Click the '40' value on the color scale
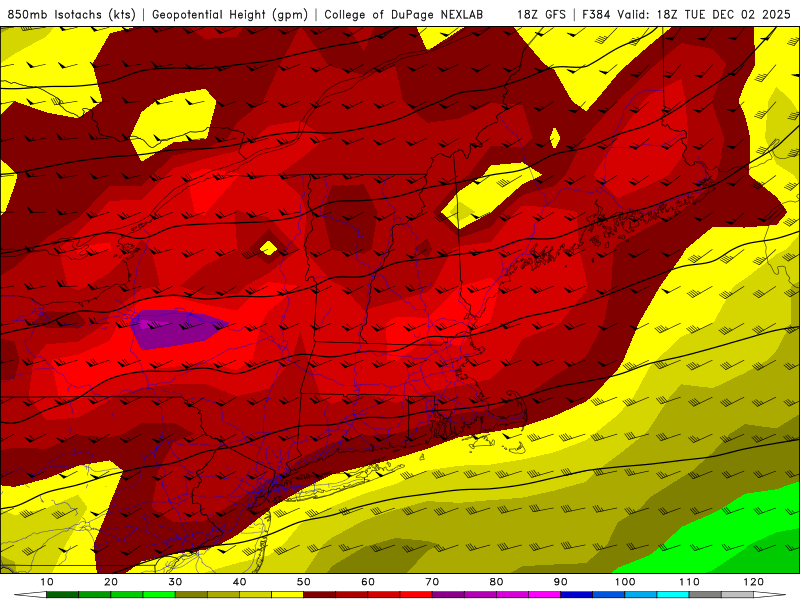Screen dimensions: 800x600 tap(239, 582)
